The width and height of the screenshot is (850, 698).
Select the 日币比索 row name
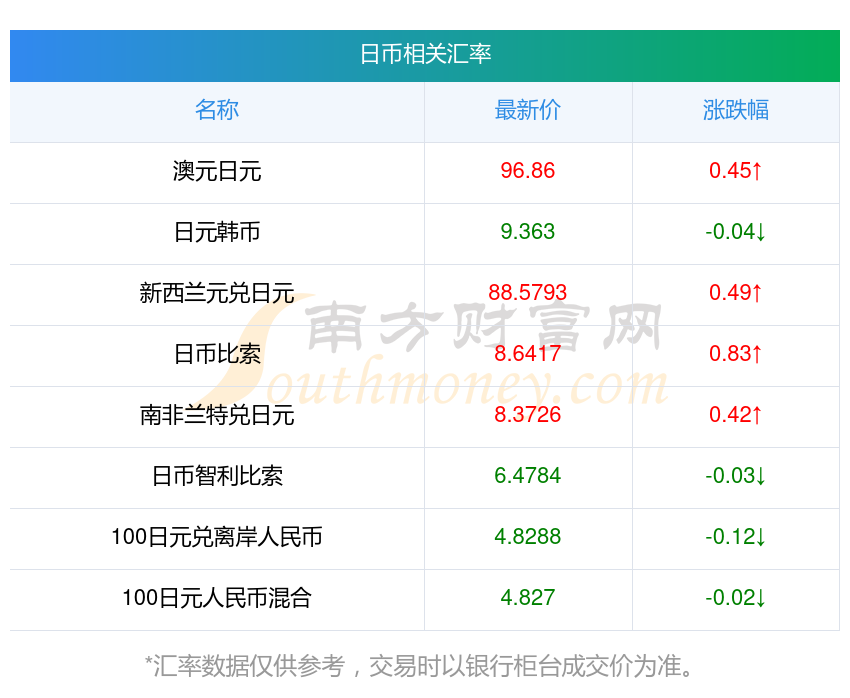point(217,354)
